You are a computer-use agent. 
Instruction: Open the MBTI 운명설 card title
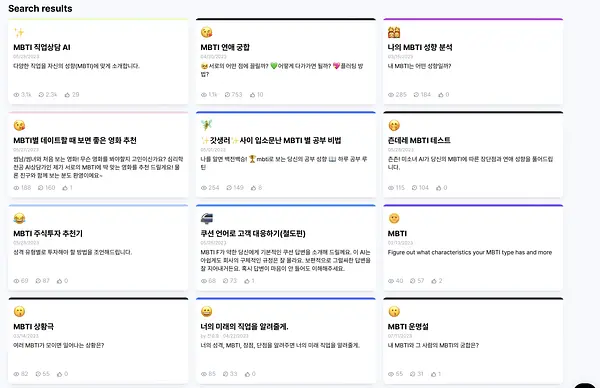[408, 327]
